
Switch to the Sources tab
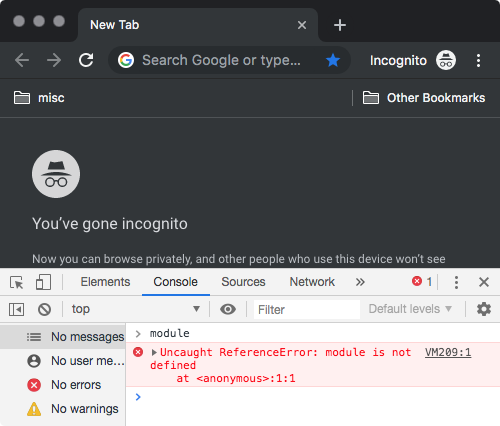pyautogui.click(x=243, y=282)
